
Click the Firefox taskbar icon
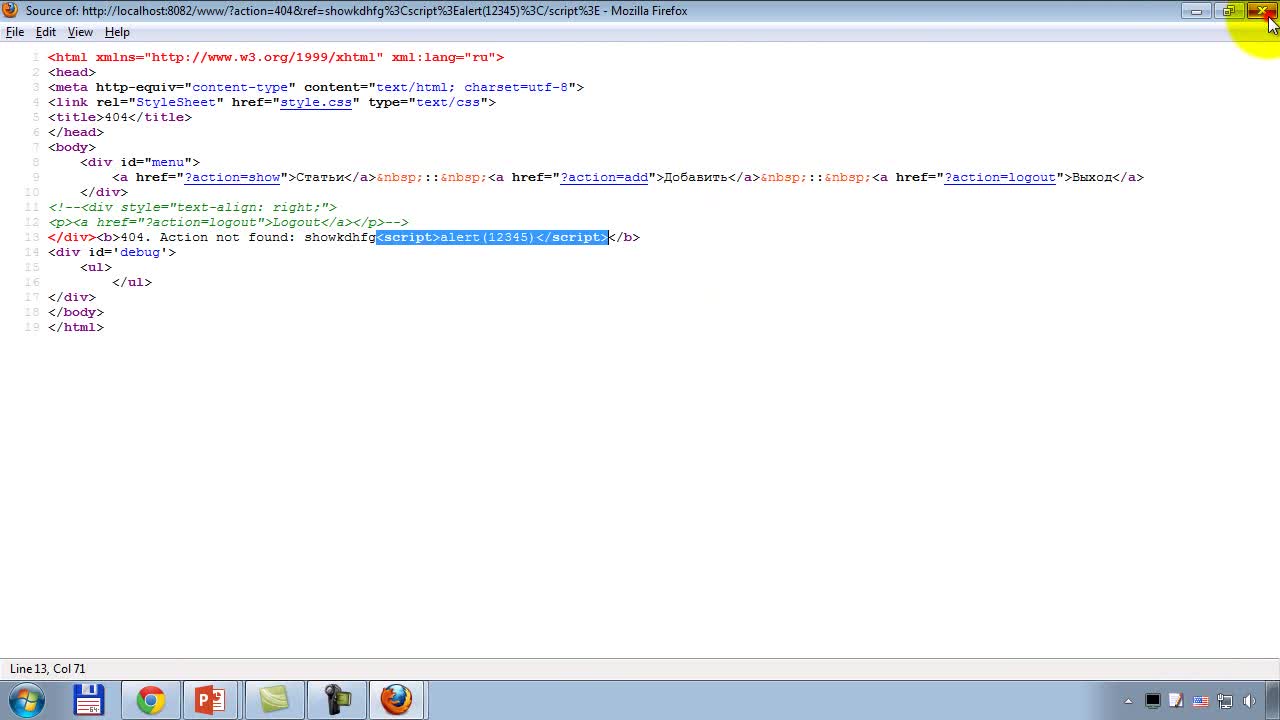point(396,700)
